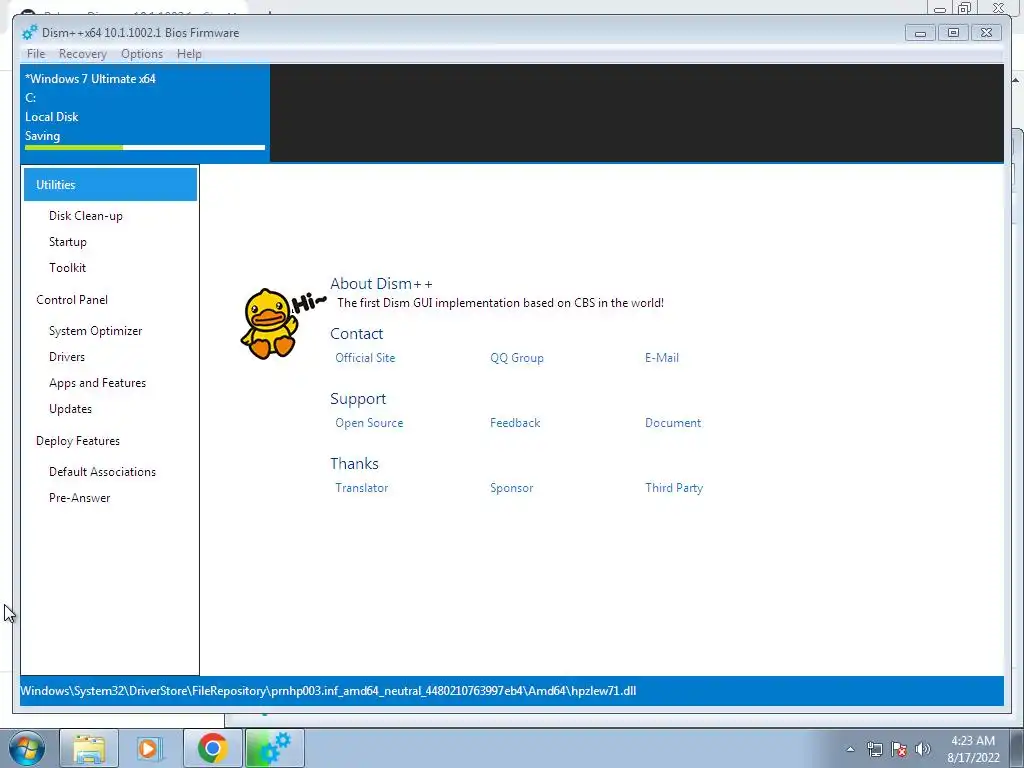
Task: Open the File menu
Action: pos(36,54)
